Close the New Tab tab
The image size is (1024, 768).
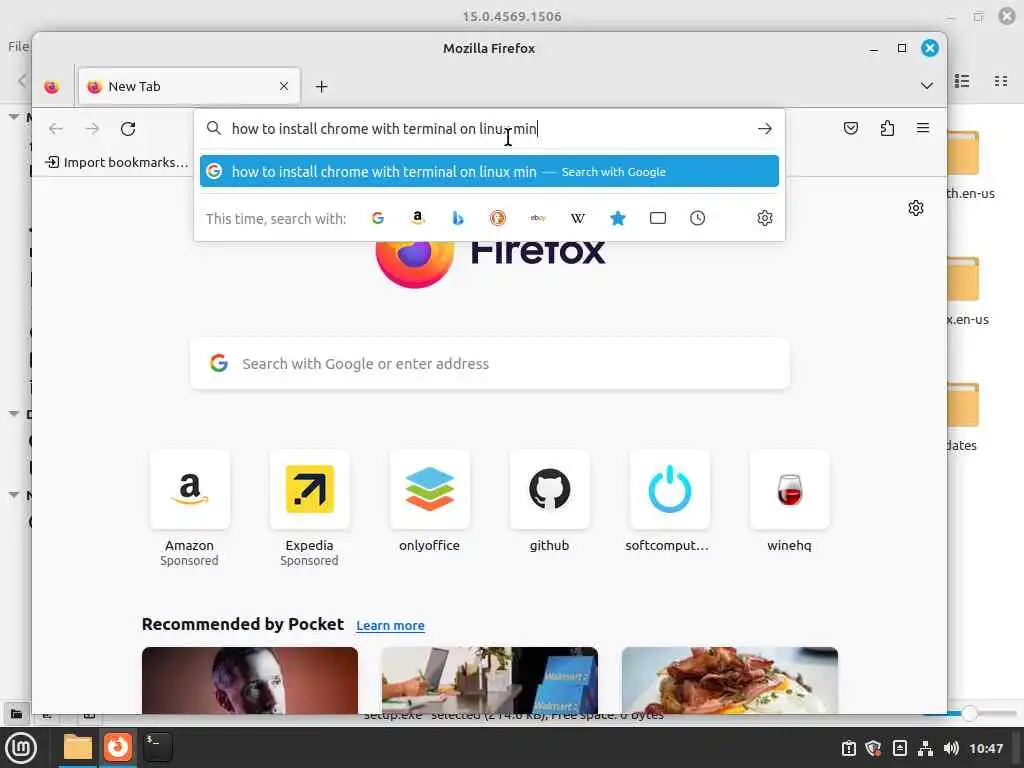coord(284,86)
